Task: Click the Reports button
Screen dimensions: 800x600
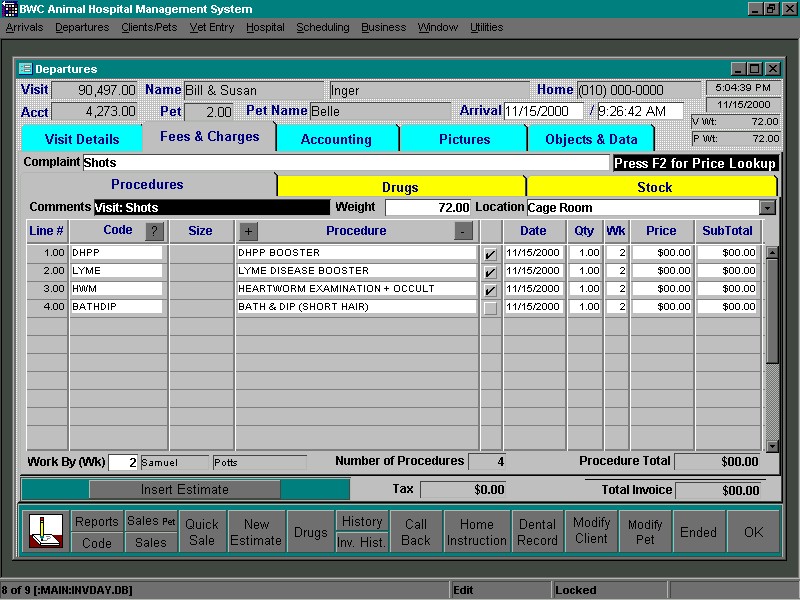Action: click(97, 521)
